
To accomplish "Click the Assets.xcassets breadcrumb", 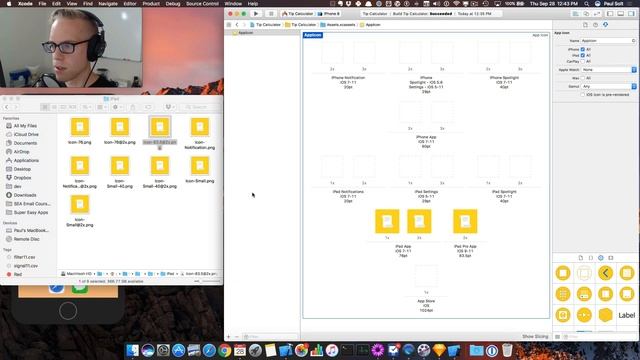I will (x=338, y=25).
